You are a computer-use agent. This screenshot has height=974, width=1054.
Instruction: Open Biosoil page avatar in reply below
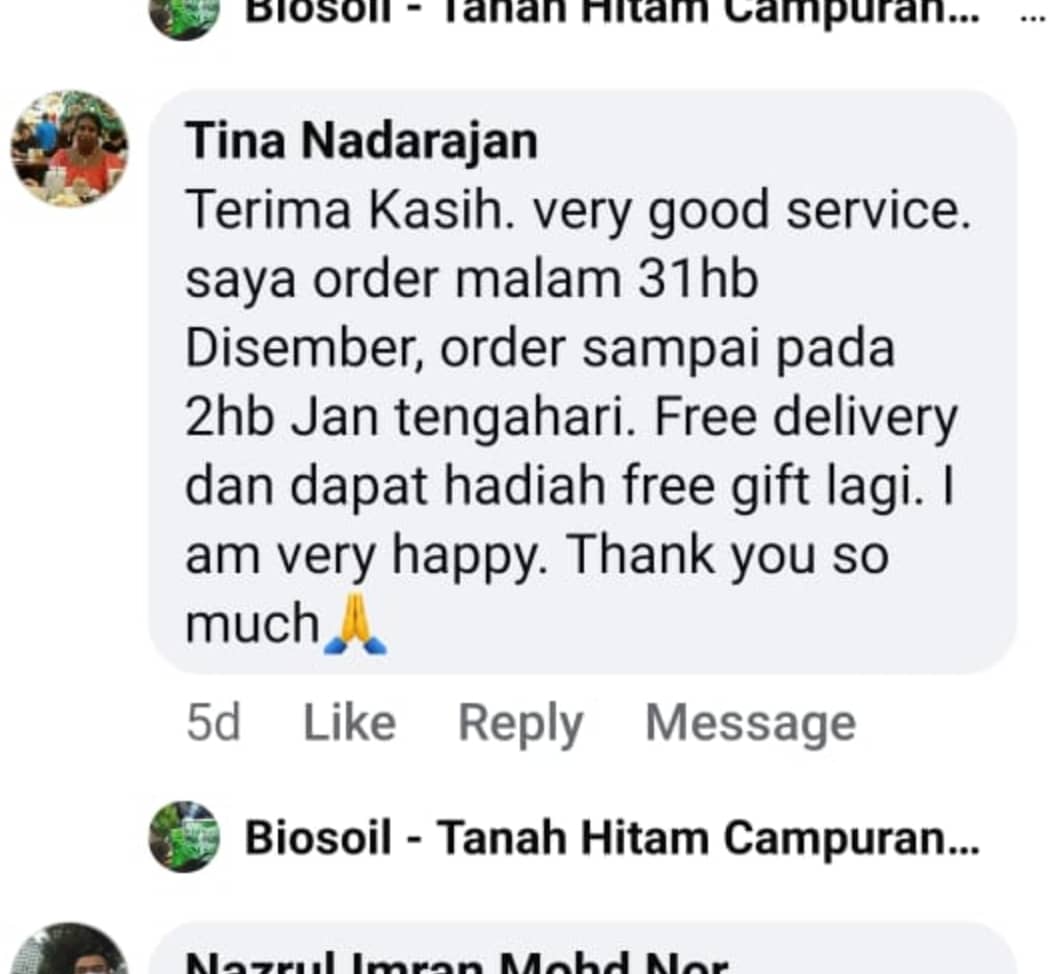[x=184, y=837]
